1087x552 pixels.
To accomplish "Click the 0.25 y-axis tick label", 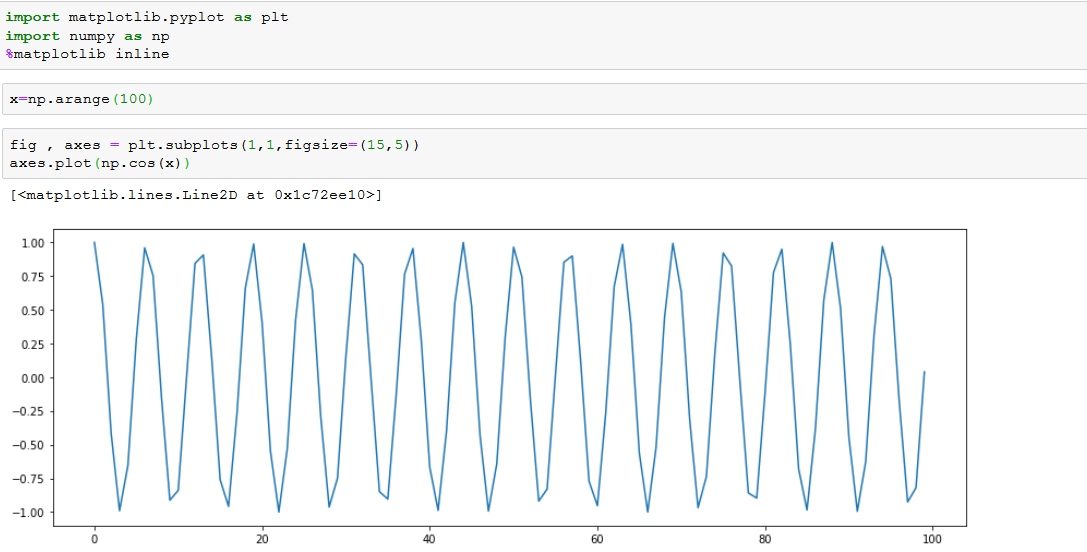I will tap(33, 344).
